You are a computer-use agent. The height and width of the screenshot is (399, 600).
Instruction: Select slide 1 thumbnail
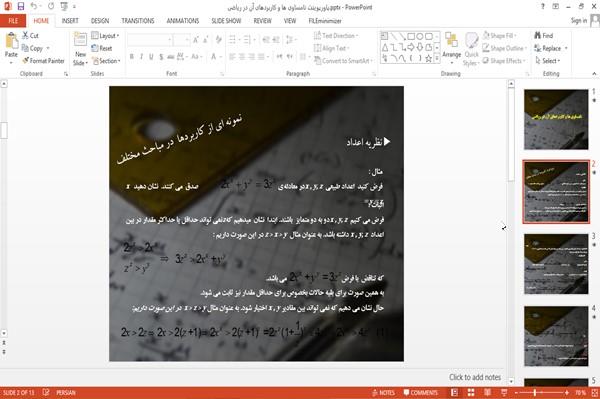tap(556, 119)
